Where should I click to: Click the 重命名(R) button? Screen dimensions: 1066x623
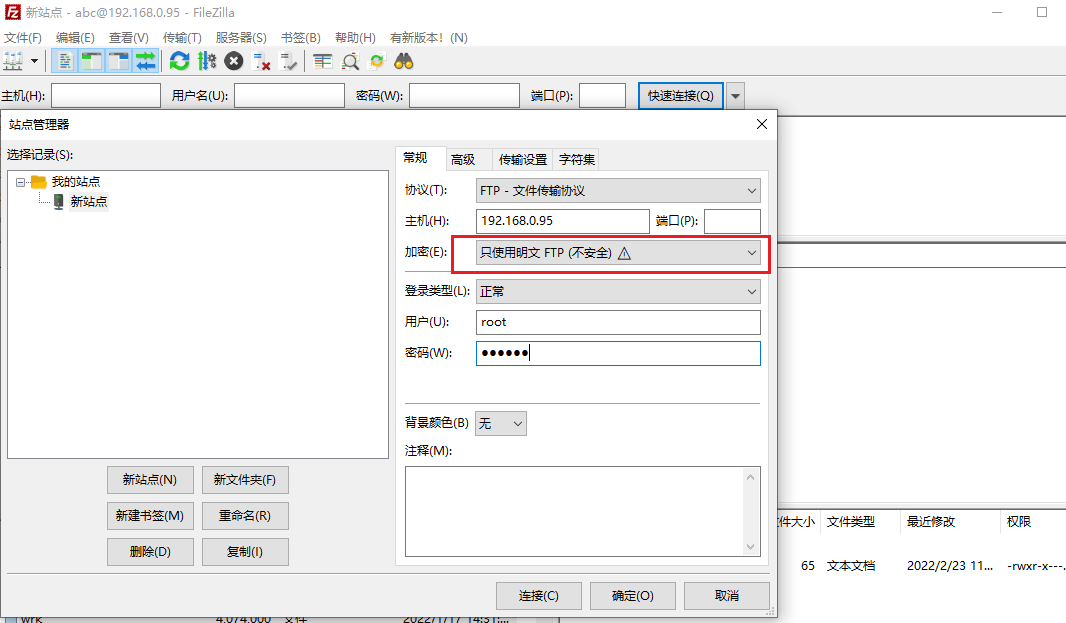coord(245,516)
